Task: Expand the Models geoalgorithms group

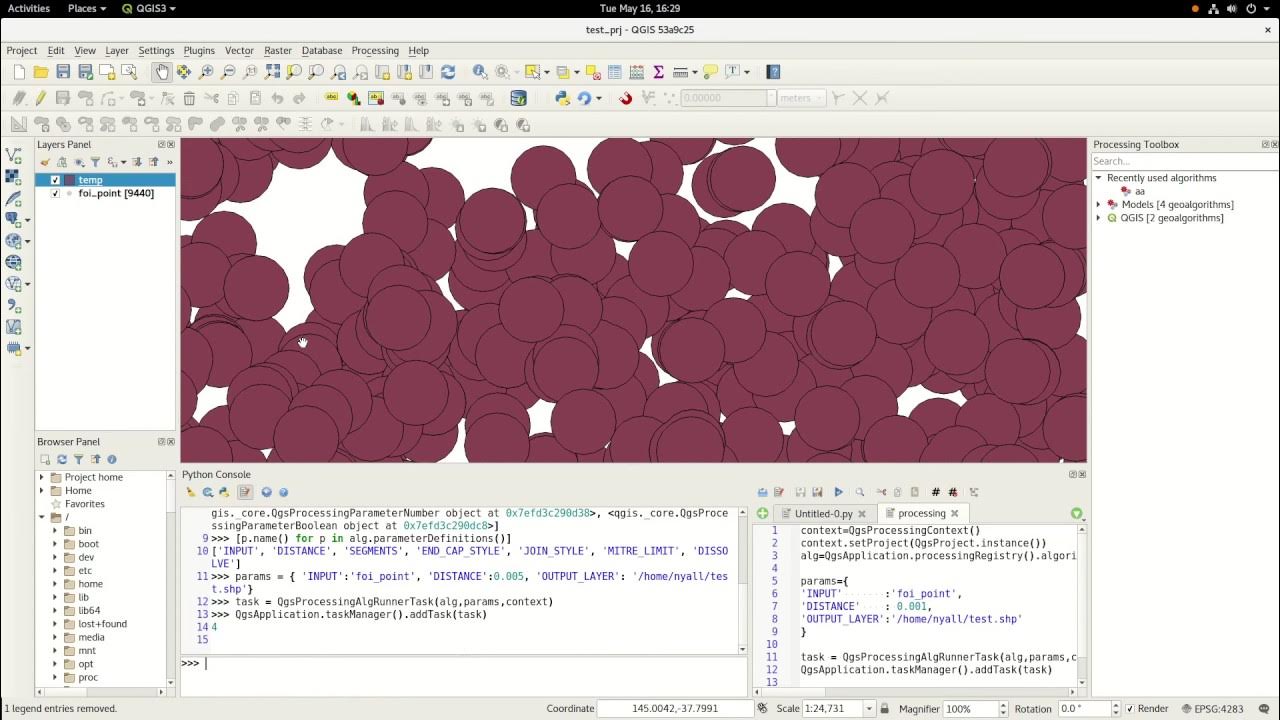Action: click(x=1099, y=204)
